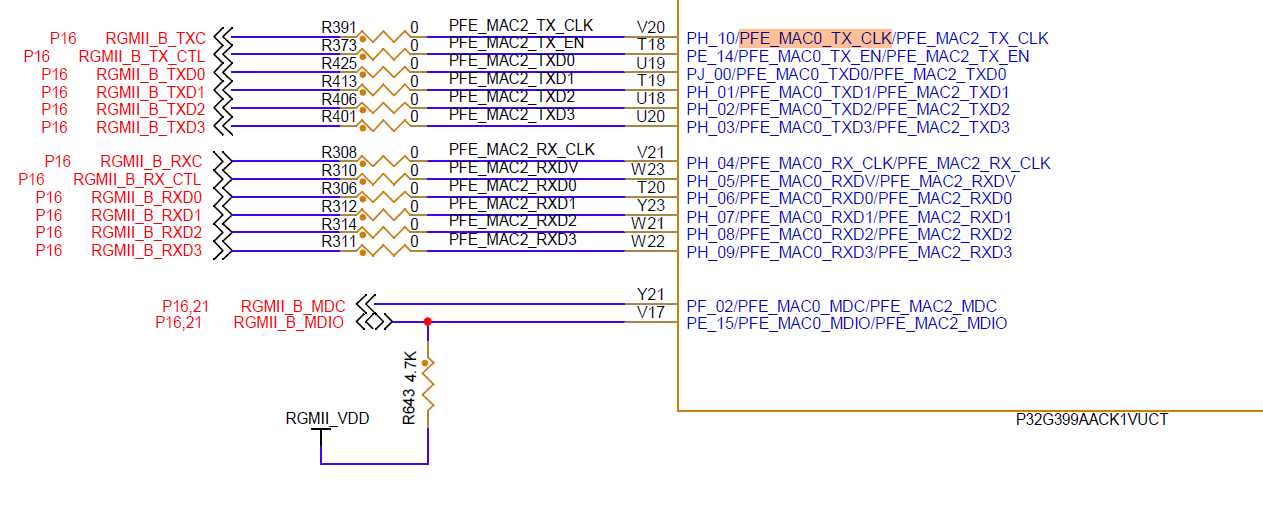
Task: Click the P32G399AACK1VUCT part number
Action: tap(1091, 419)
